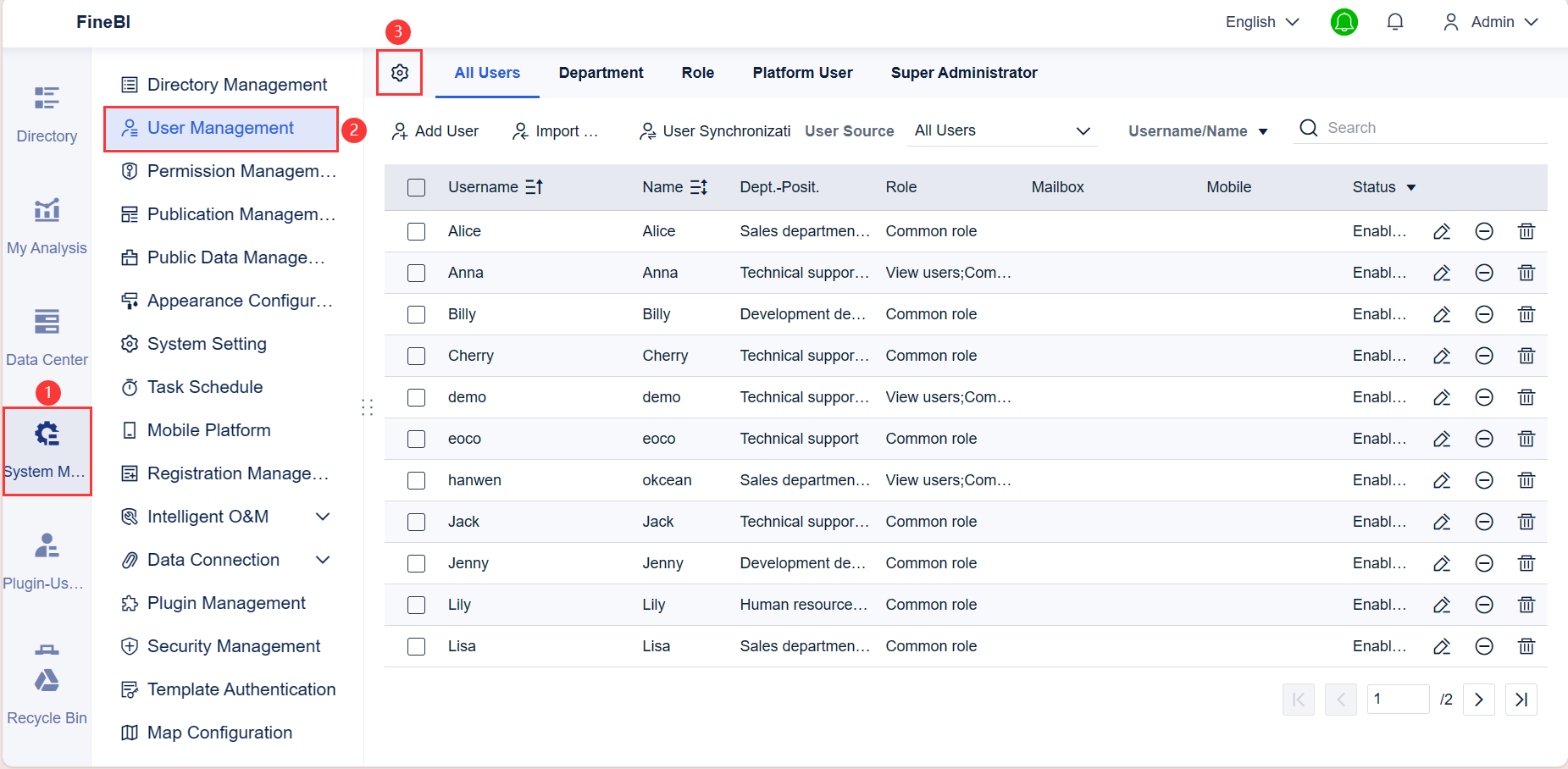Disable the user Billy with the minus icon

click(1484, 313)
